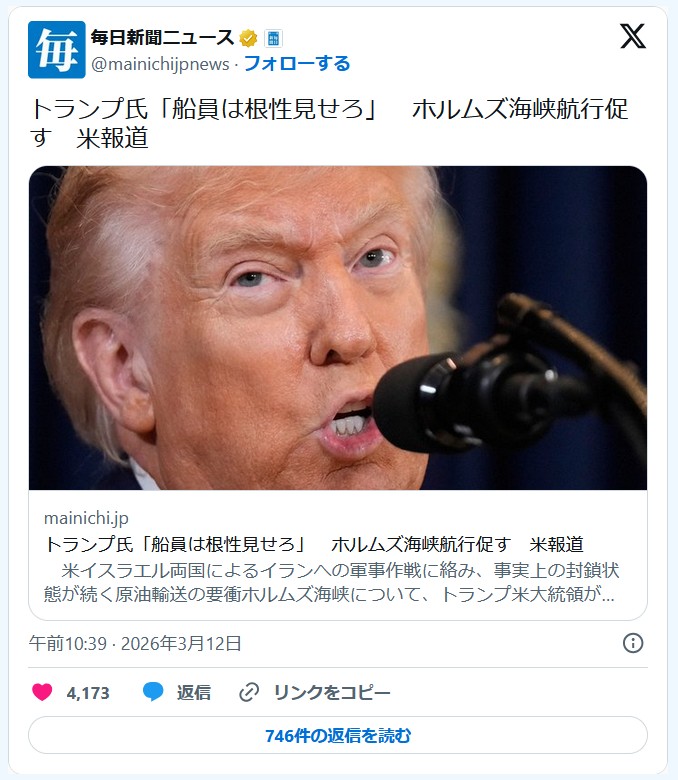
Task: Click the timestamp 午前10:39 · 2026年3月12日
Action: click(x=135, y=643)
